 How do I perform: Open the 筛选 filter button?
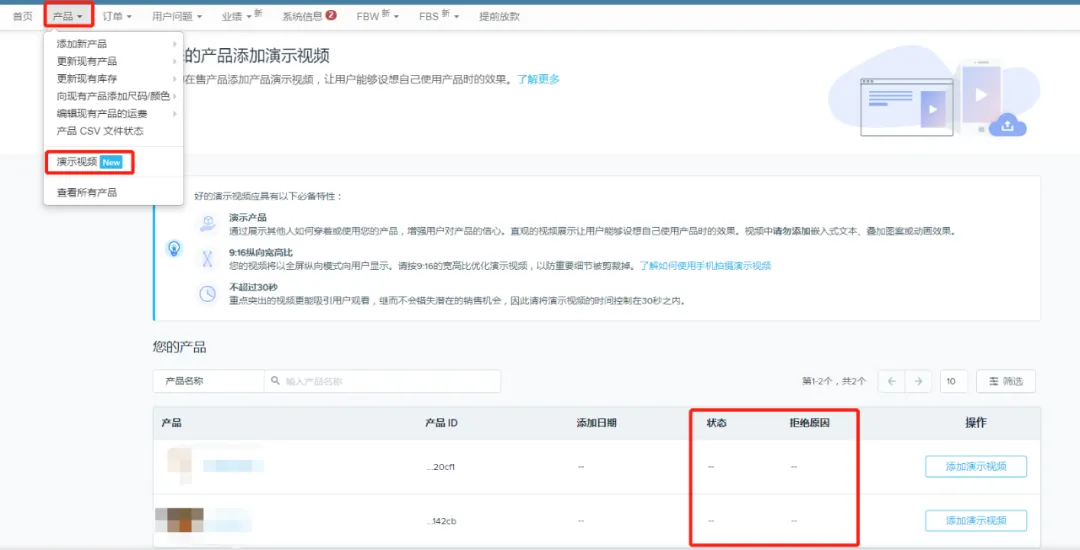[1006, 381]
